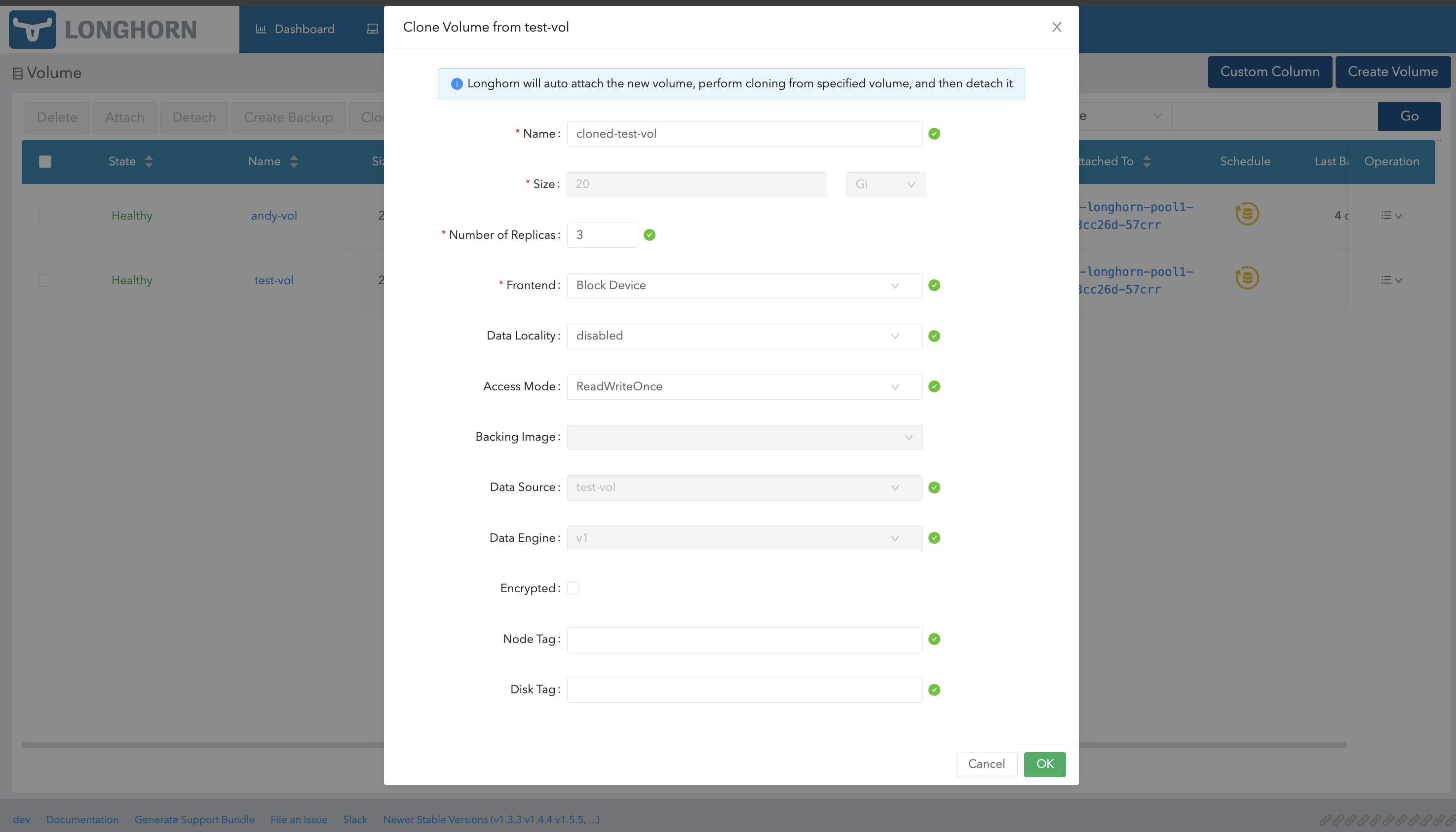Viewport: 1456px width, 832px height.
Task: Click recurring schedule icon for test-vol
Action: [1247, 278]
